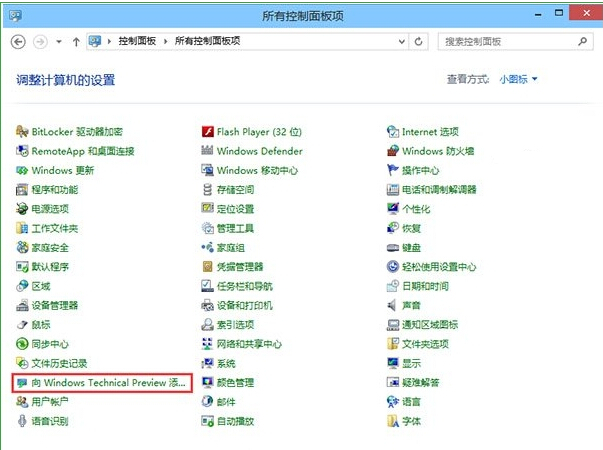Open the 操作中心 flag icon

(393, 170)
